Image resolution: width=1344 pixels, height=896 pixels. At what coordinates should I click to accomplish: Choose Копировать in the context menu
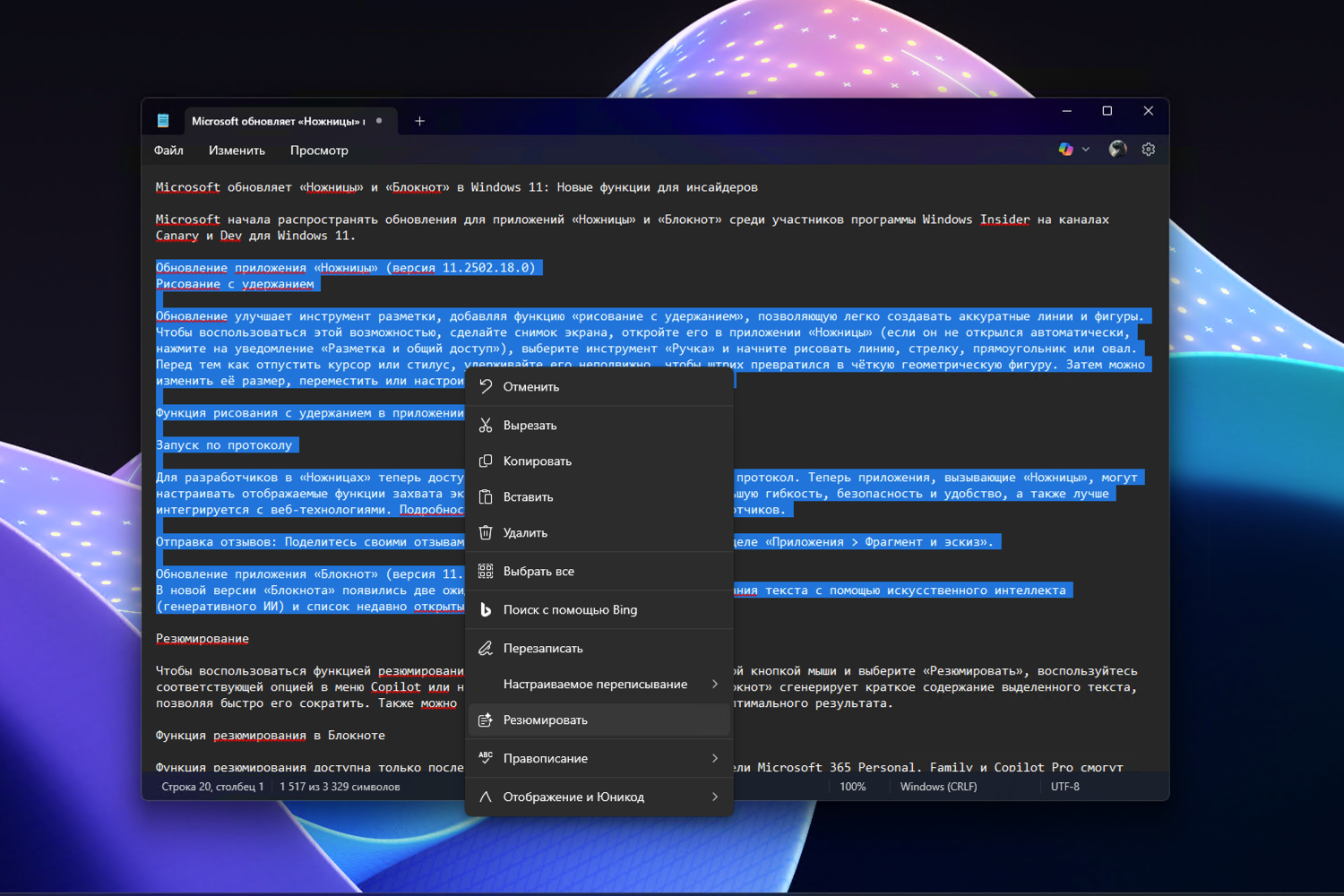coord(599,461)
